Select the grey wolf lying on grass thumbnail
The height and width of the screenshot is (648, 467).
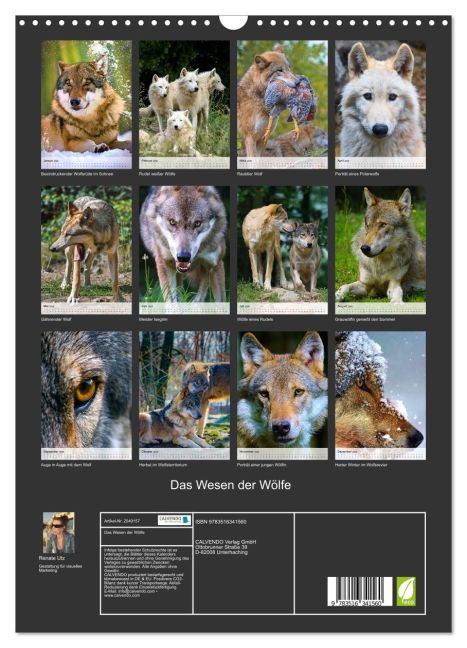coord(380,250)
